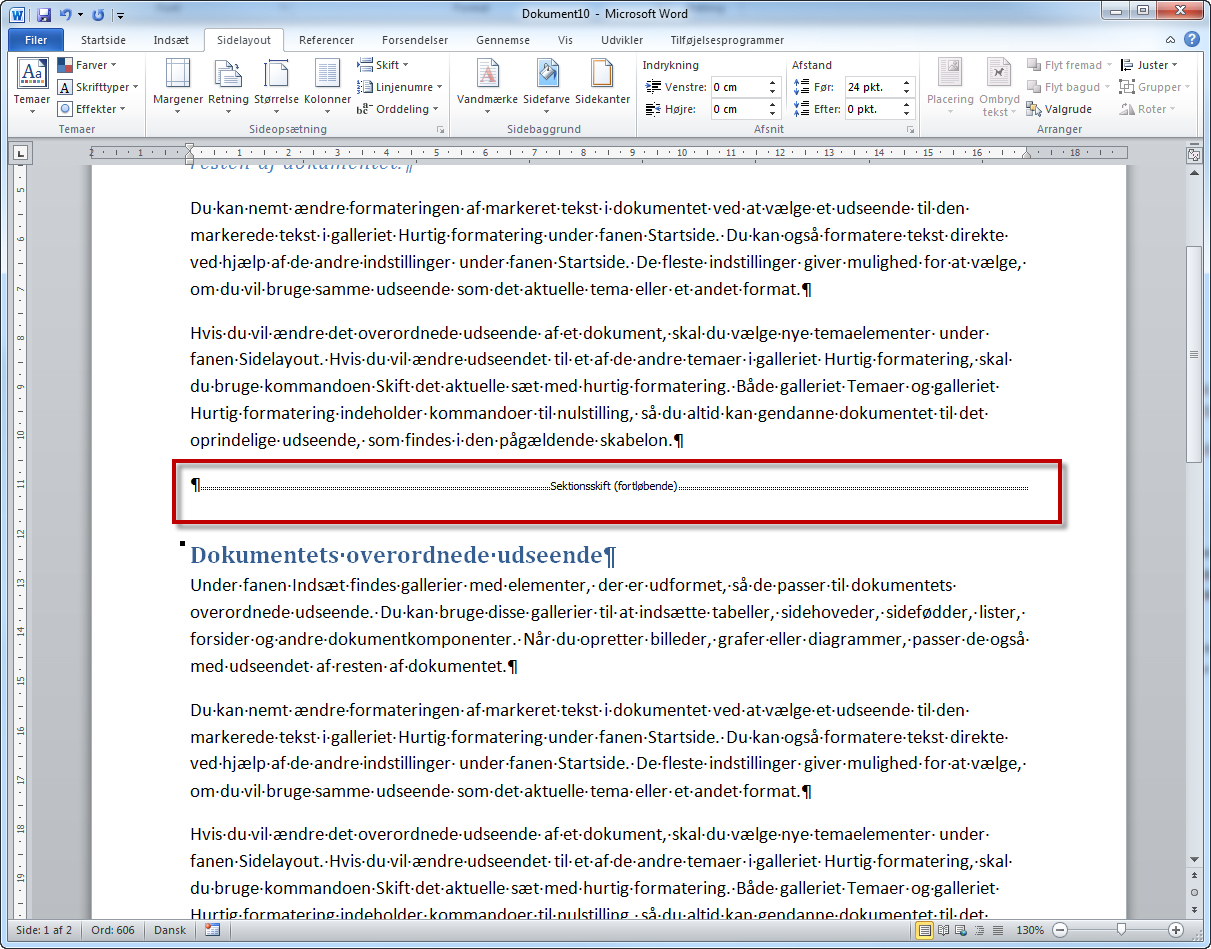Expand the Skift breaks dropdown
1211x949 pixels.
385,65
